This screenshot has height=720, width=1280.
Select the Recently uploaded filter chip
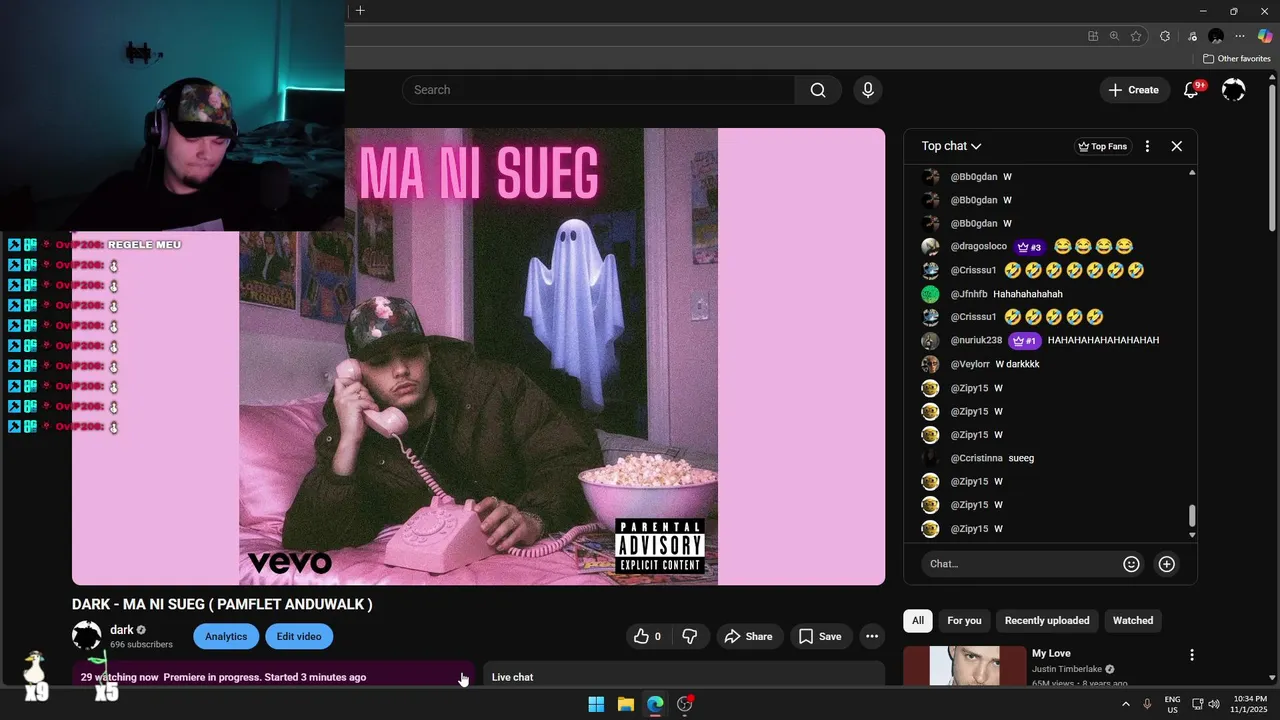(1047, 620)
